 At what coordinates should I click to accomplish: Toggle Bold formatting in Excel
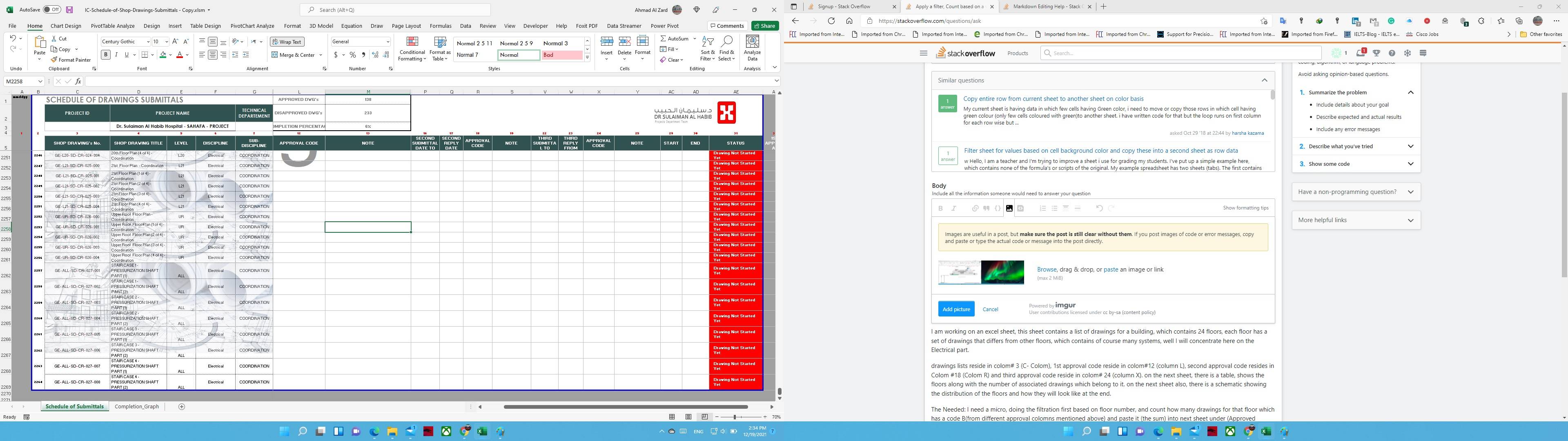pos(106,55)
